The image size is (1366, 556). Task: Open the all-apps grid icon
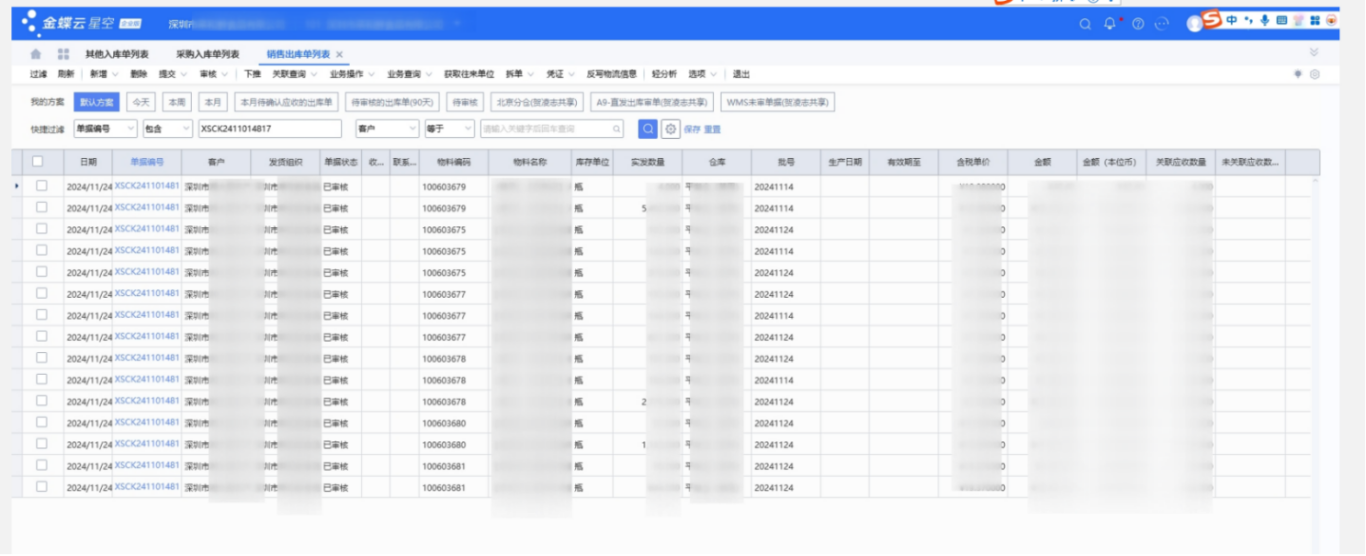pos(64,54)
